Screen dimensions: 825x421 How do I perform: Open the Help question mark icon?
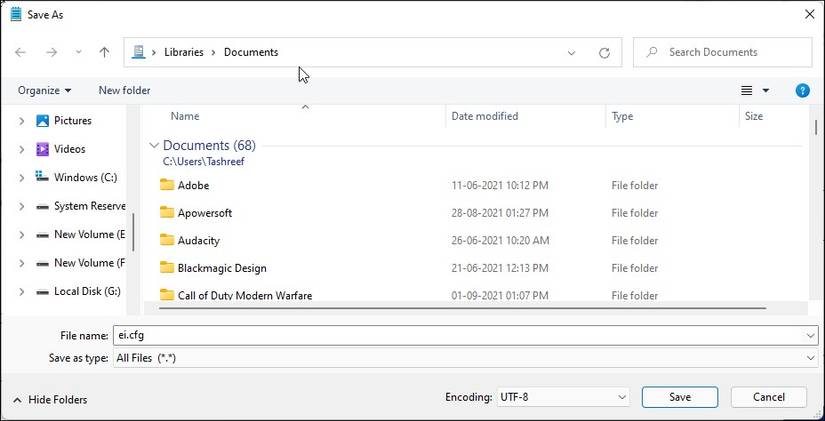click(x=802, y=90)
